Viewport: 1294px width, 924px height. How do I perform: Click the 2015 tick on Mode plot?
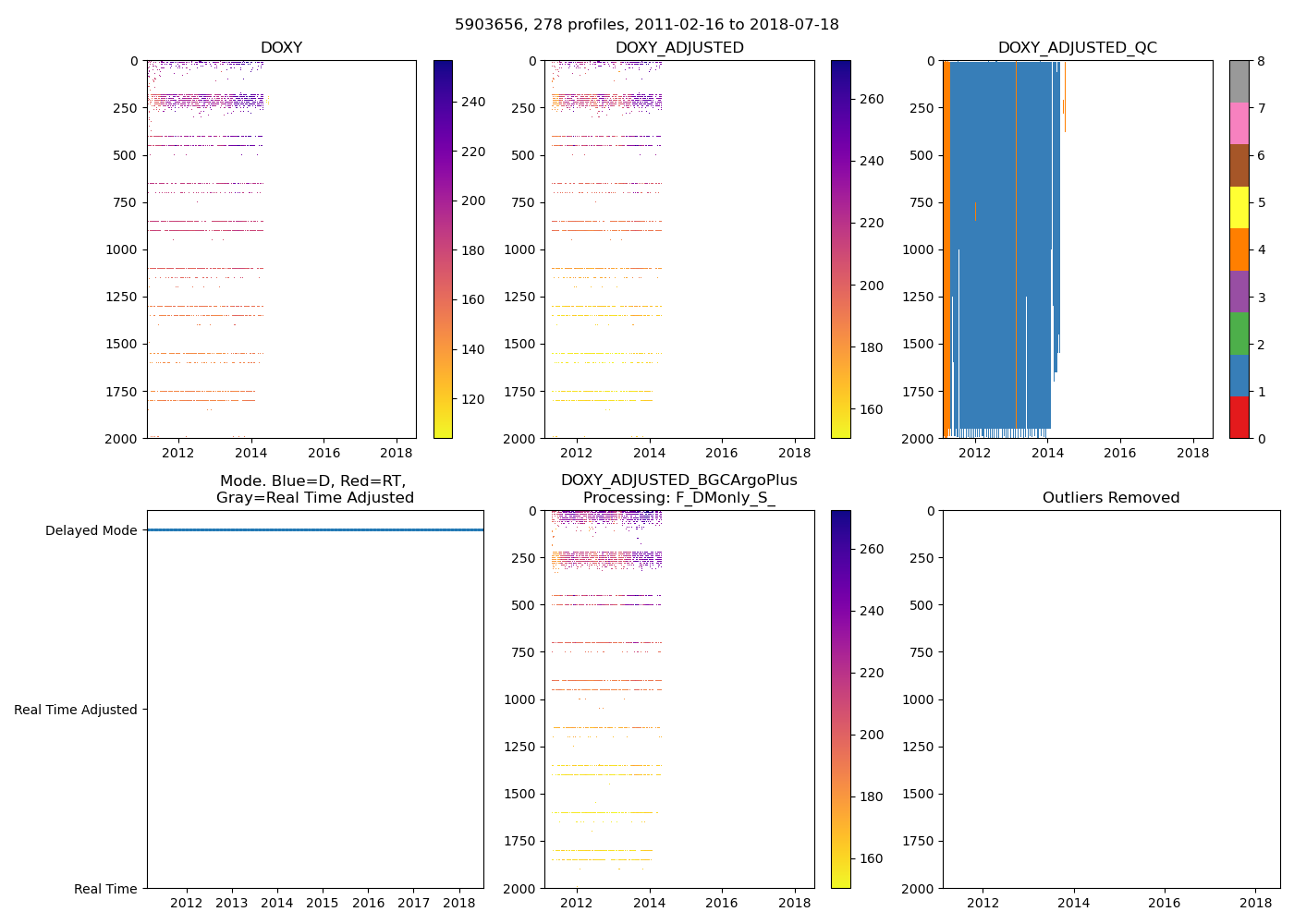pos(322,903)
